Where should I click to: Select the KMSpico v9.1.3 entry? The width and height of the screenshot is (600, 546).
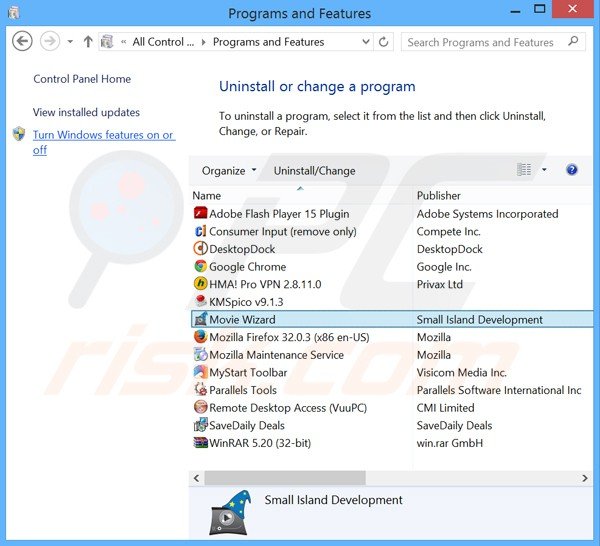(x=246, y=302)
